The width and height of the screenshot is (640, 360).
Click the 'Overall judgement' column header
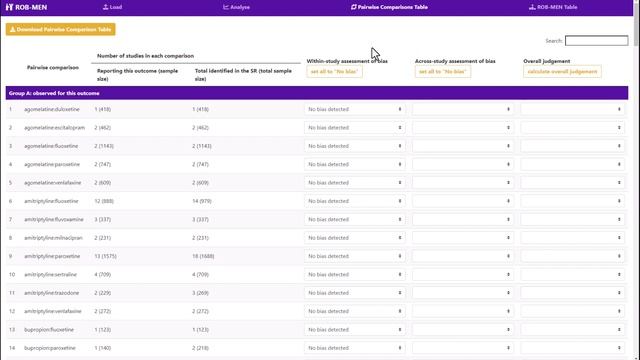click(547, 61)
